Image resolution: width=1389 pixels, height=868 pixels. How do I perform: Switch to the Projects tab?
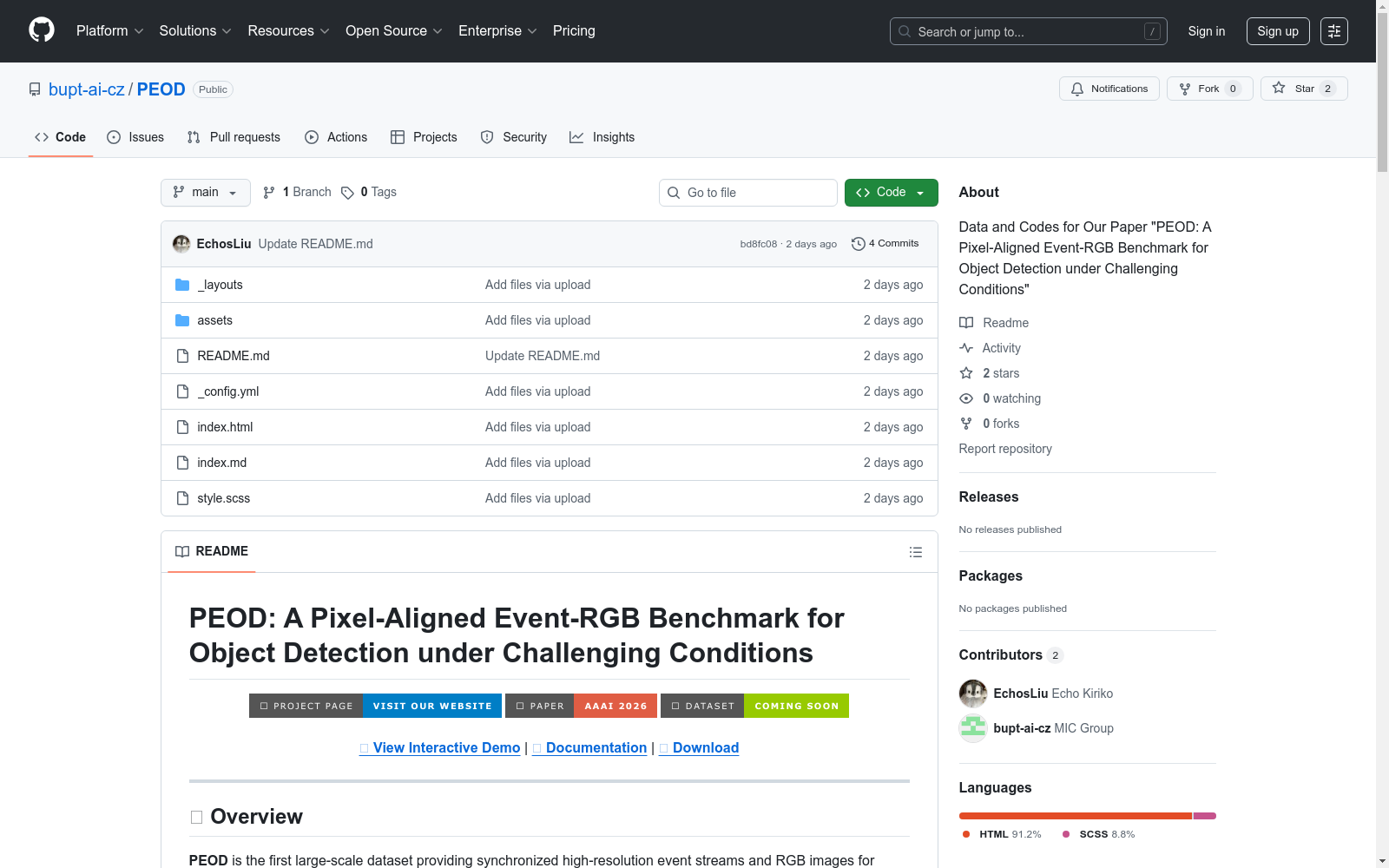tap(424, 137)
